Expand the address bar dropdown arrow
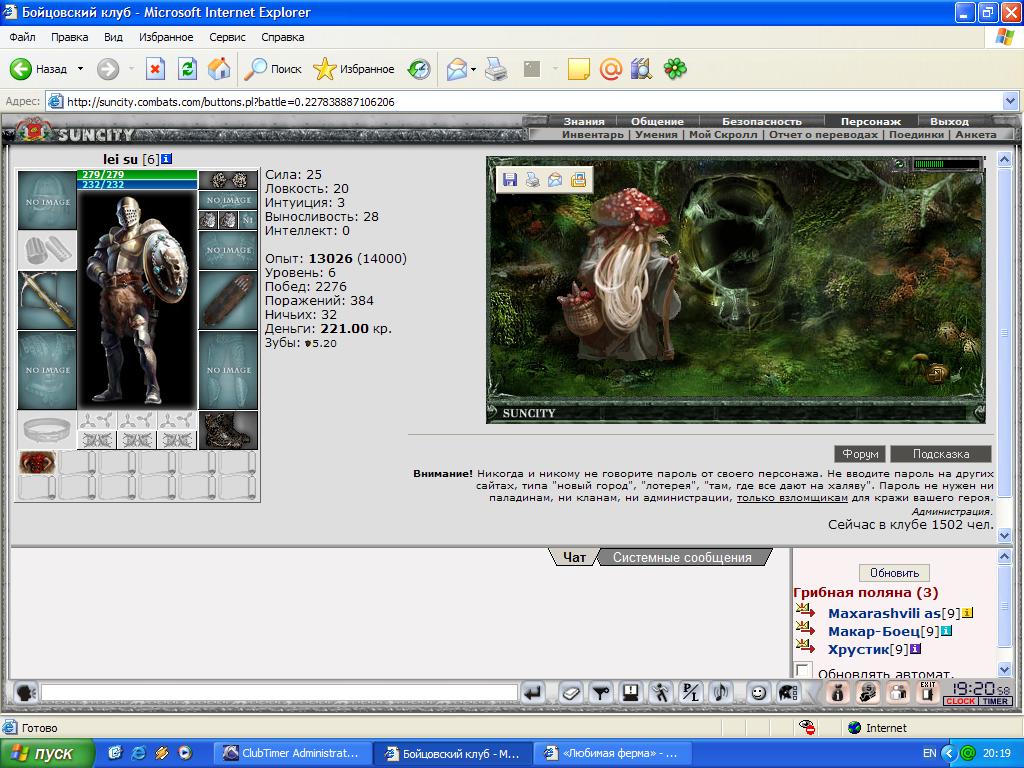Viewport: 1024px width, 768px height. 1010,101
